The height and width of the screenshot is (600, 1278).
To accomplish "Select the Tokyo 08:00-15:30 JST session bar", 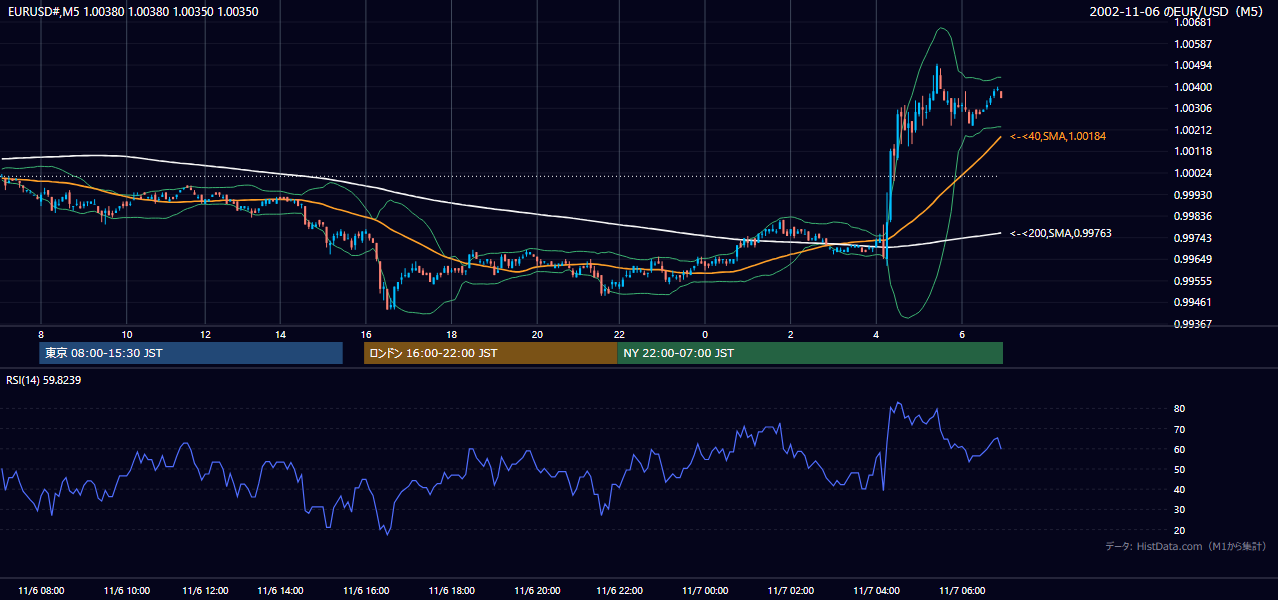I will [191, 353].
